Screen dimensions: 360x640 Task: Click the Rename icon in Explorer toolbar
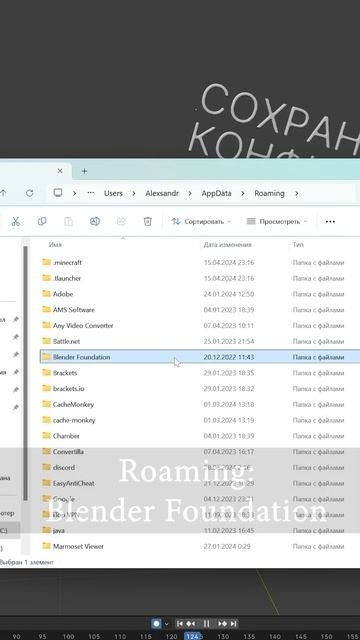(x=95, y=221)
